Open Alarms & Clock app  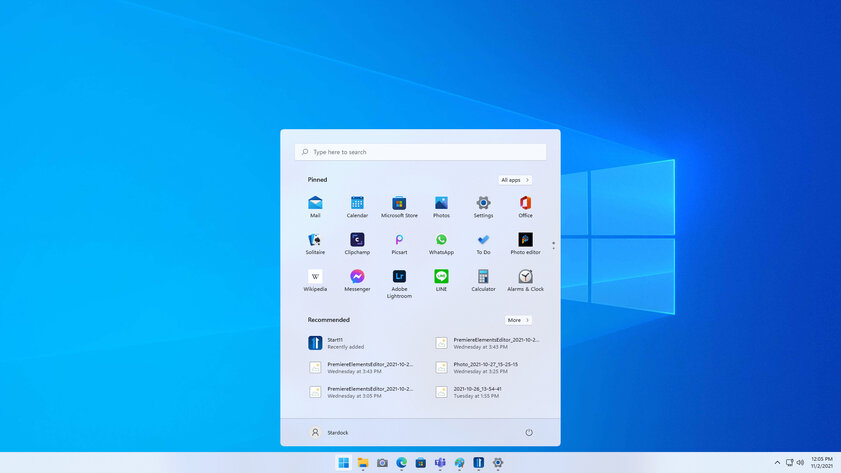tap(525, 278)
